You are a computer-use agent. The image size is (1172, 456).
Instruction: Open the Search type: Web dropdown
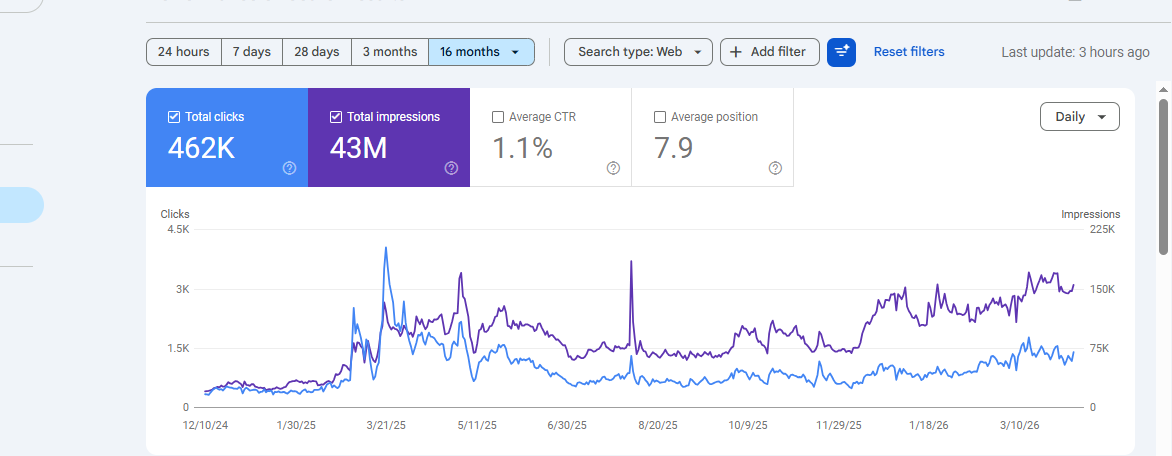638,52
